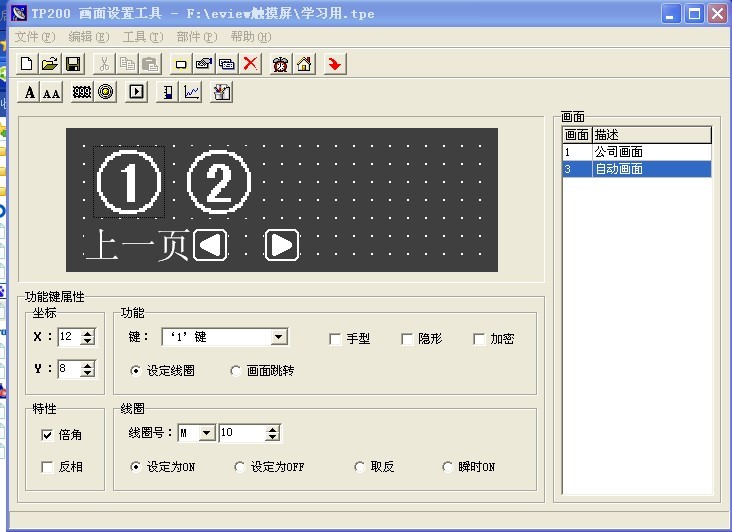Viewport: 732px width, 532px height.
Task: Click the red download arrow icon
Action: (x=334, y=64)
